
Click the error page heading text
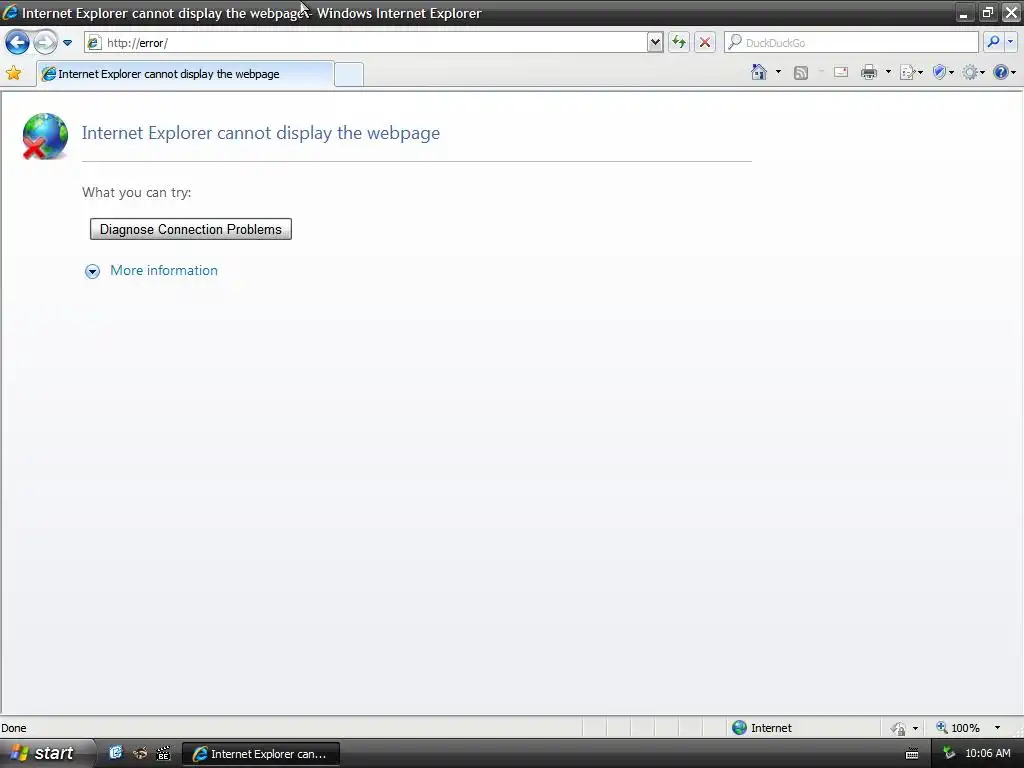point(261,133)
